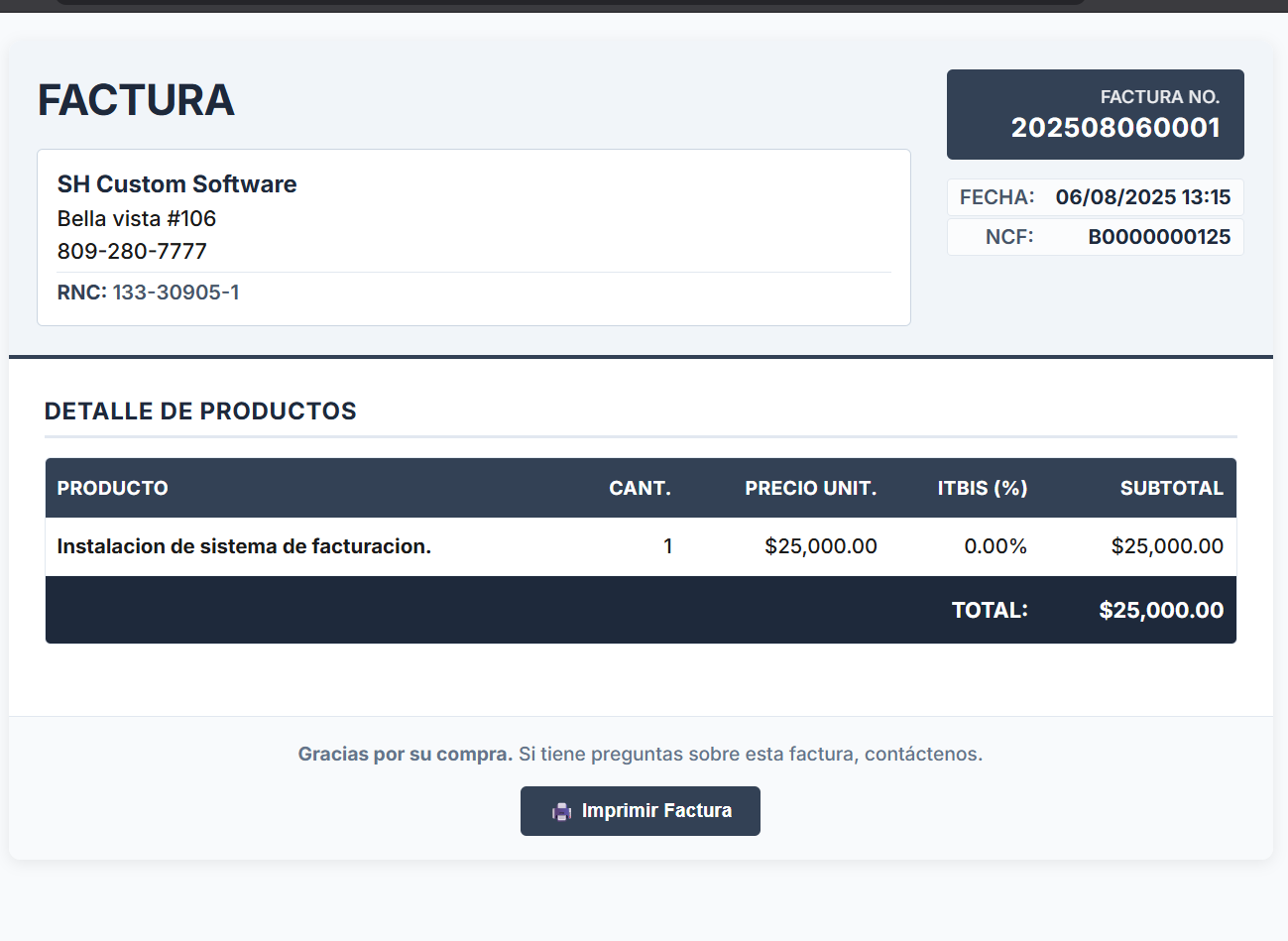Click the ITBIS (%) column header
Screen dimensions: 1288x941
[982, 488]
